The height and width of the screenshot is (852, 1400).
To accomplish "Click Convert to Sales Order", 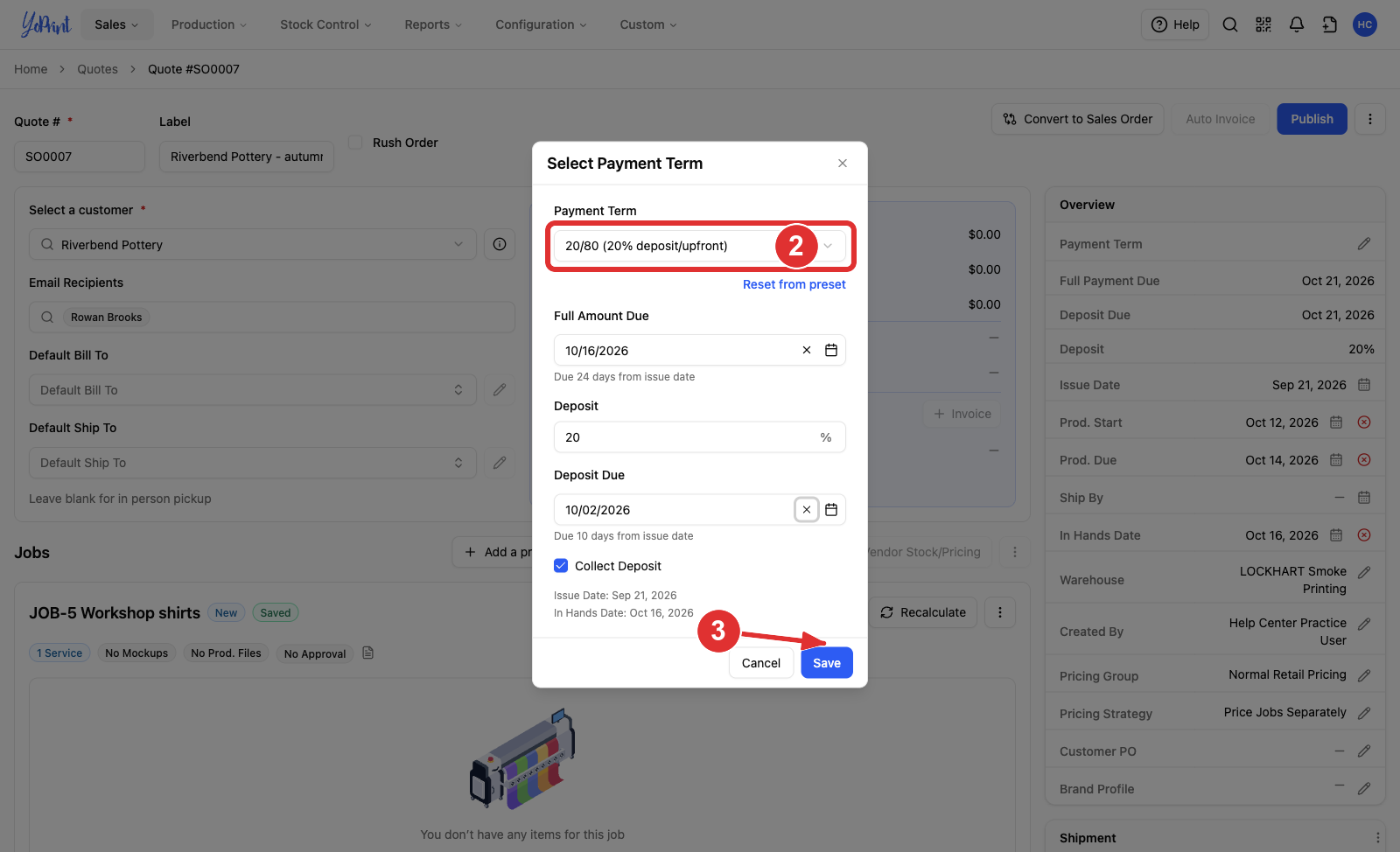I will (x=1078, y=119).
